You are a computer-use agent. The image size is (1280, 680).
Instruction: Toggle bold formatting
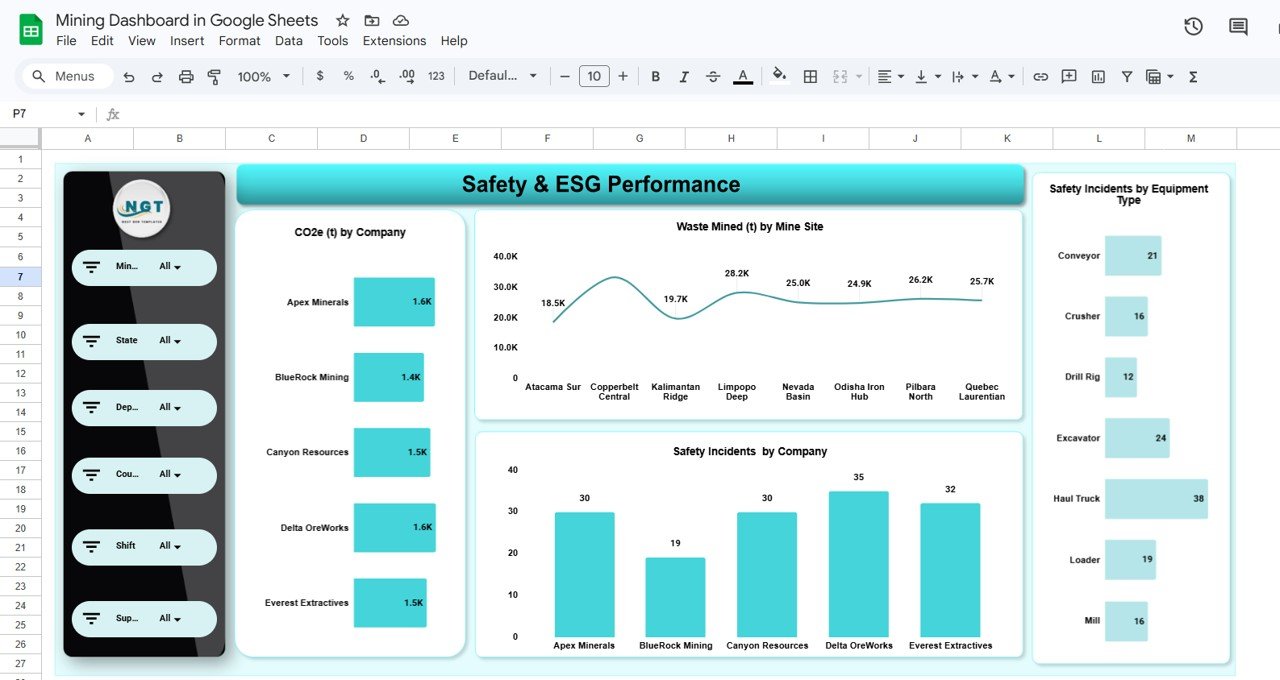(655, 76)
